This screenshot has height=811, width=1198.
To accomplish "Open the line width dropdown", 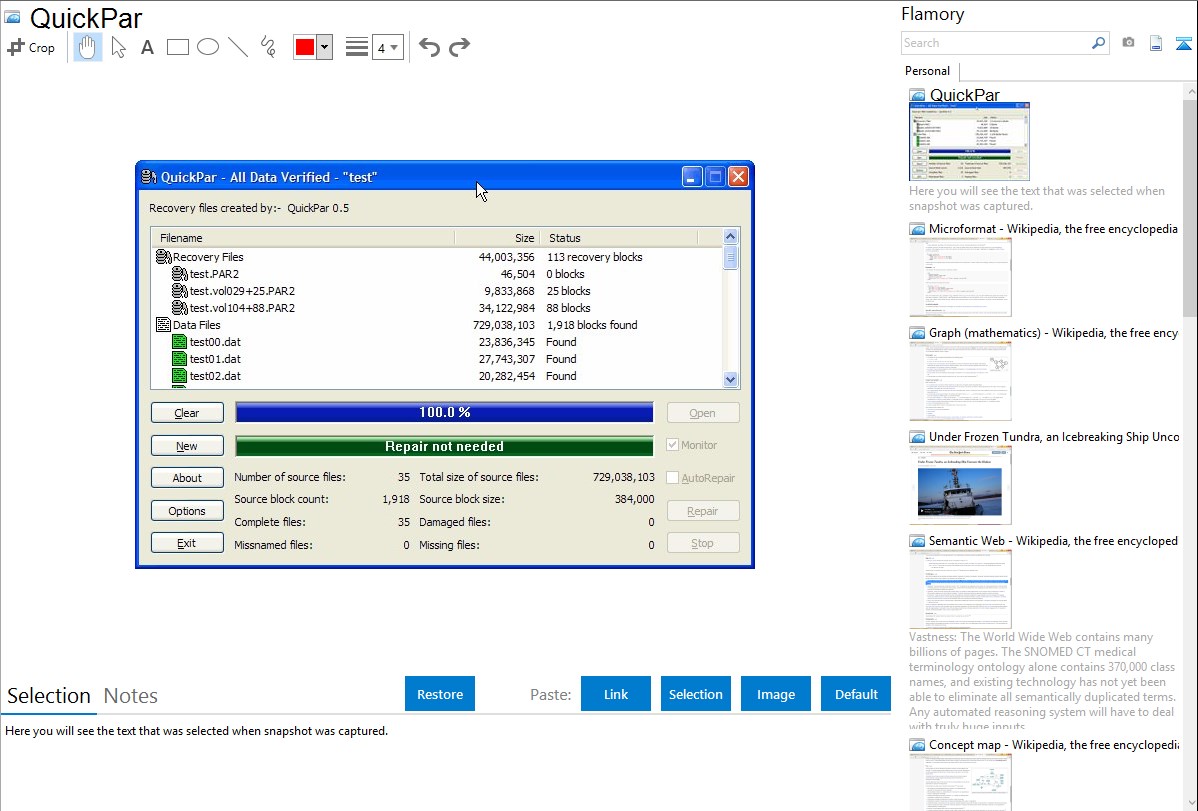I will click(387, 47).
